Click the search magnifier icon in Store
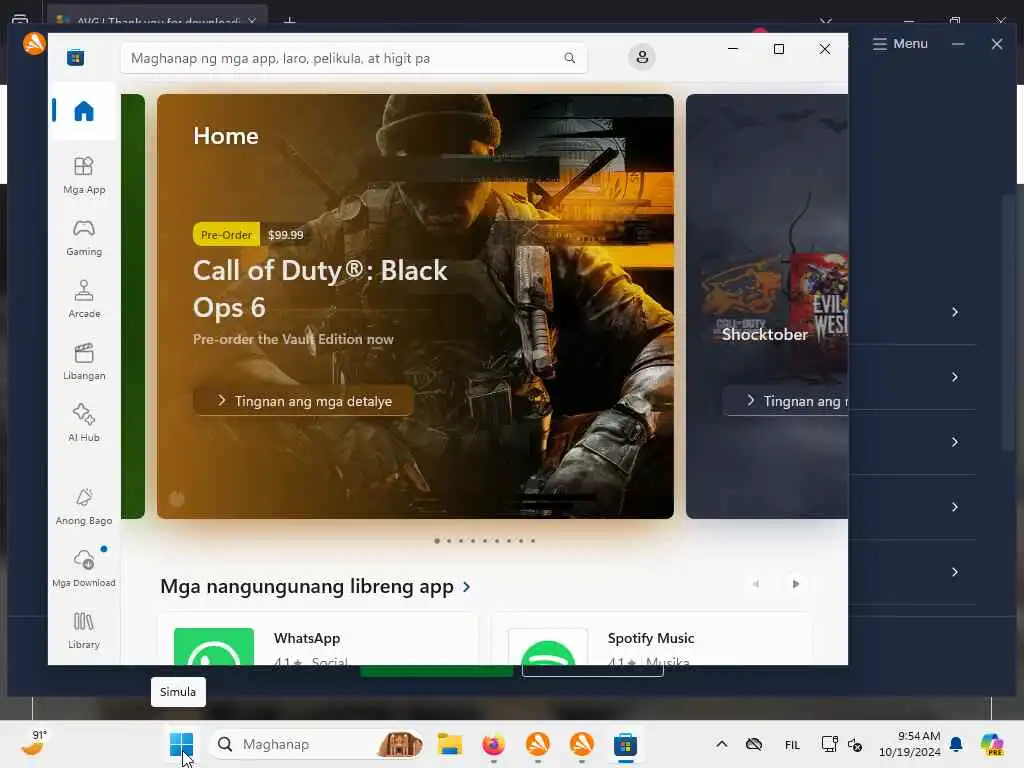The width and height of the screenshot is (1024, 768). (x=569, y=58)
